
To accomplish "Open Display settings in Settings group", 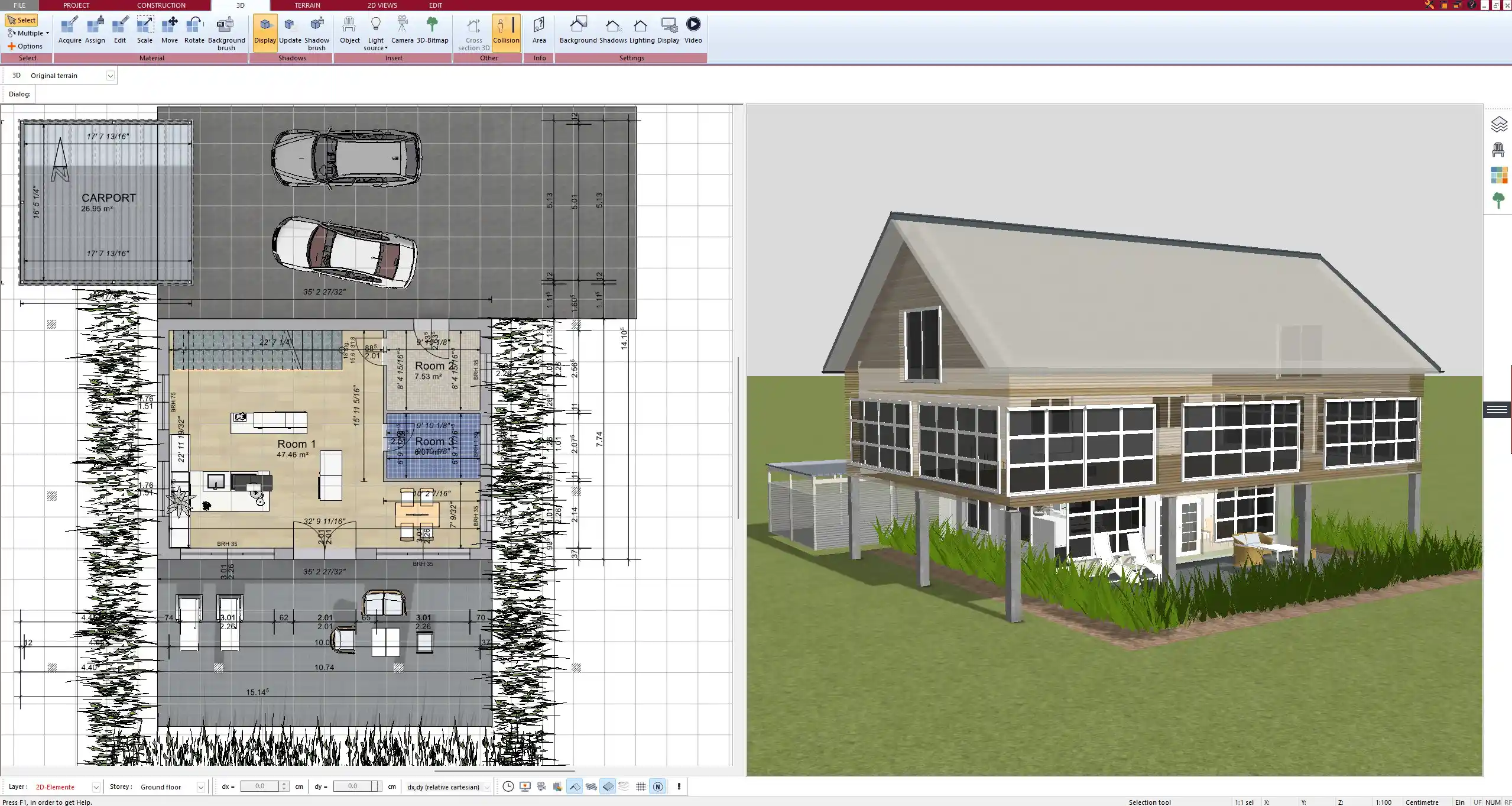I will tap(669, 30).
